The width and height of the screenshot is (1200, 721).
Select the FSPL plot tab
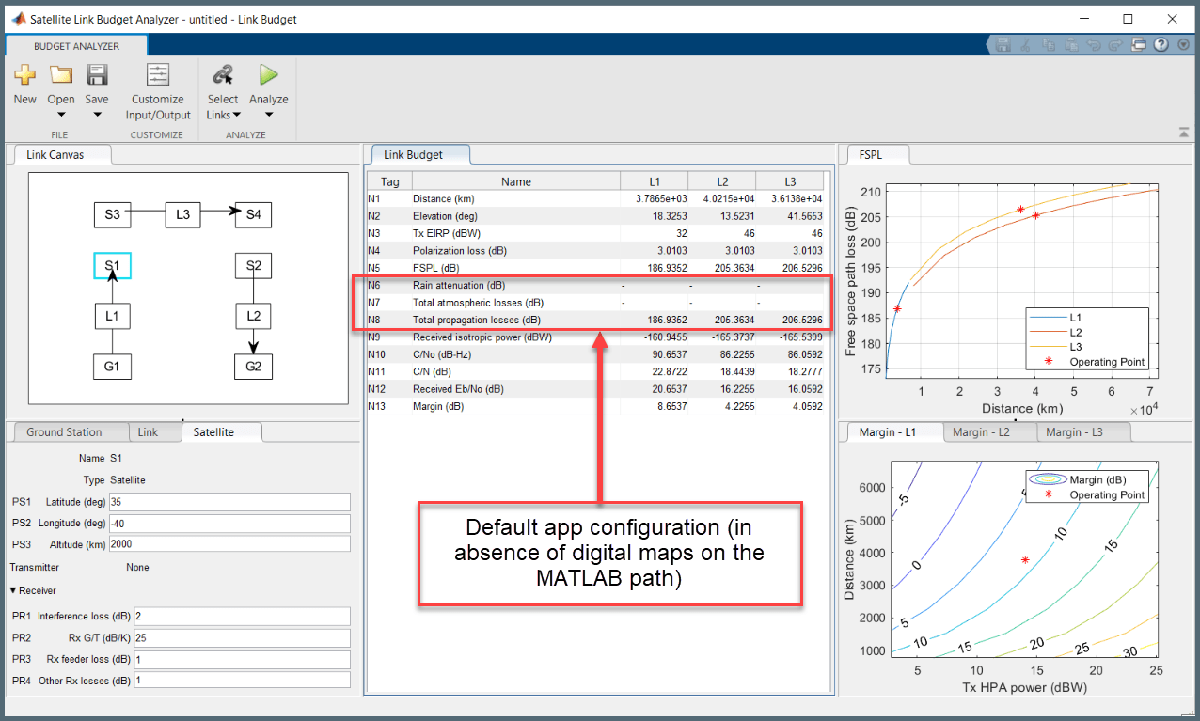click(x=879, y=154)
